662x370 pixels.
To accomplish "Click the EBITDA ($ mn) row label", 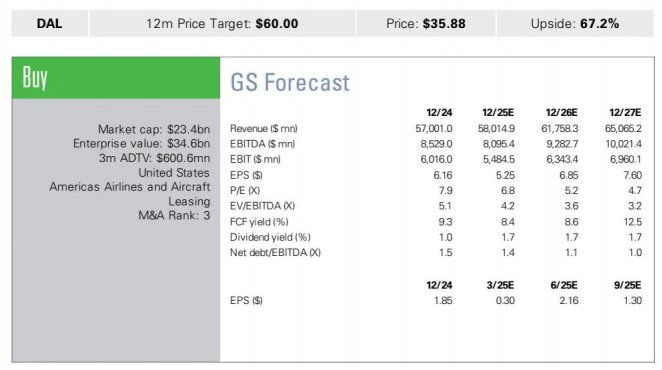I will [262, 144].
